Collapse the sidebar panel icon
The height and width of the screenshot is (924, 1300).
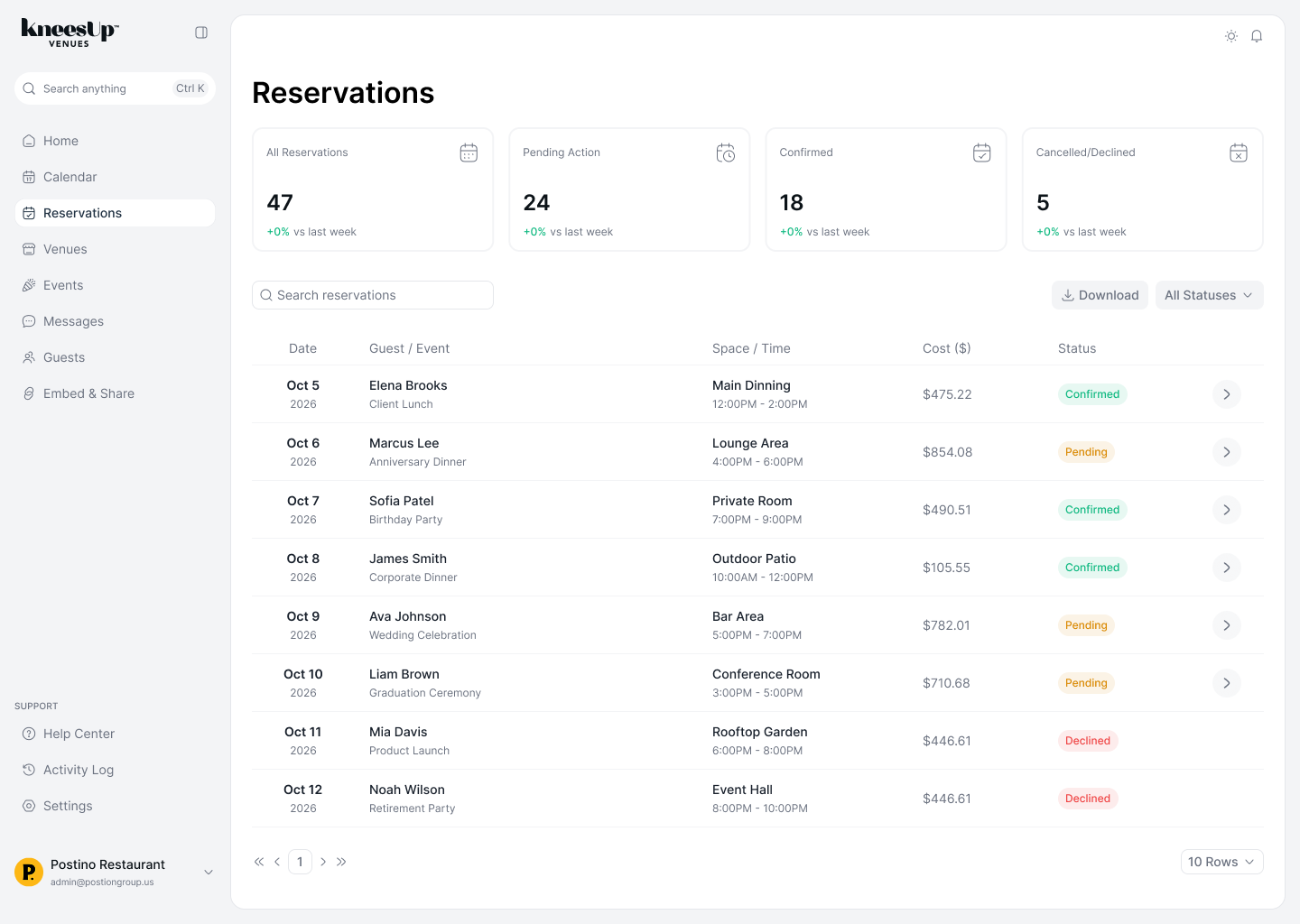coord(201,32)
